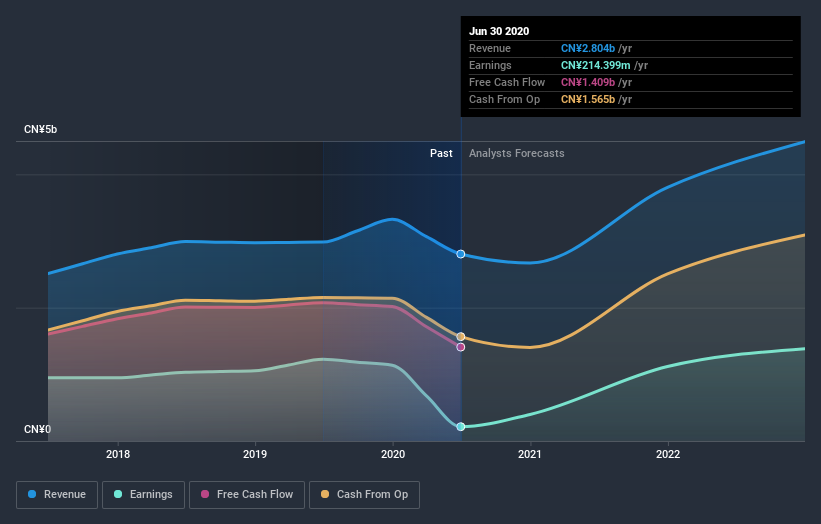821x524 pixels.
Task: Click the 'Free Cash Flow' tooltip row label
Action: pos(507,82)
